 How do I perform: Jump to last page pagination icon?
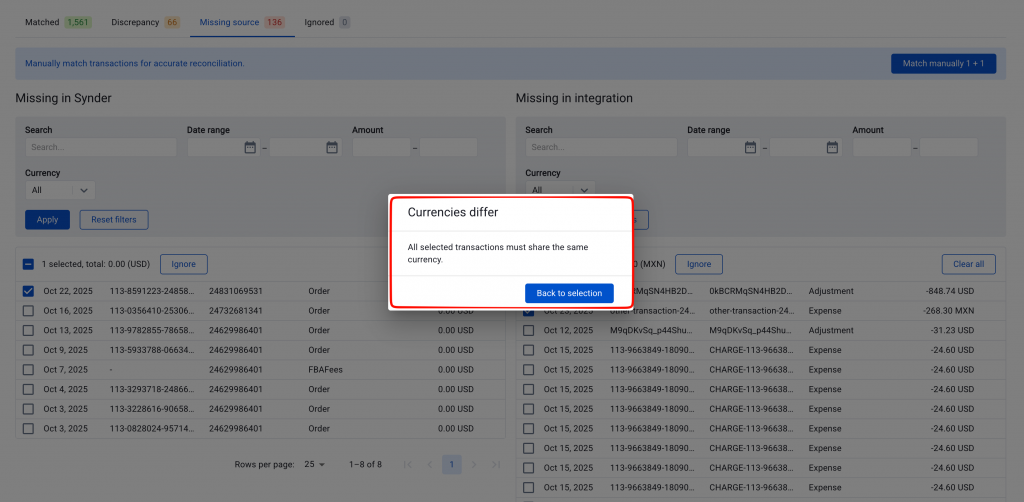coord(496,465)
